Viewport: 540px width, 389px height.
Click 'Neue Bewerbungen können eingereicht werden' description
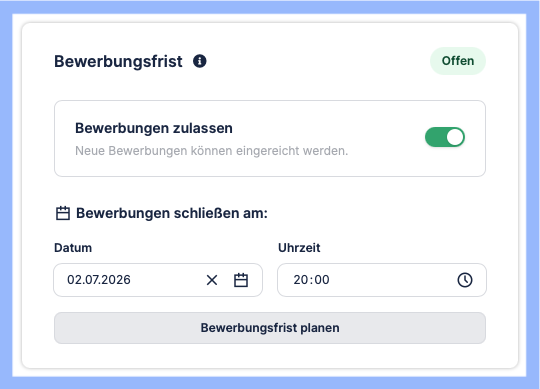[x=211, y=151]
